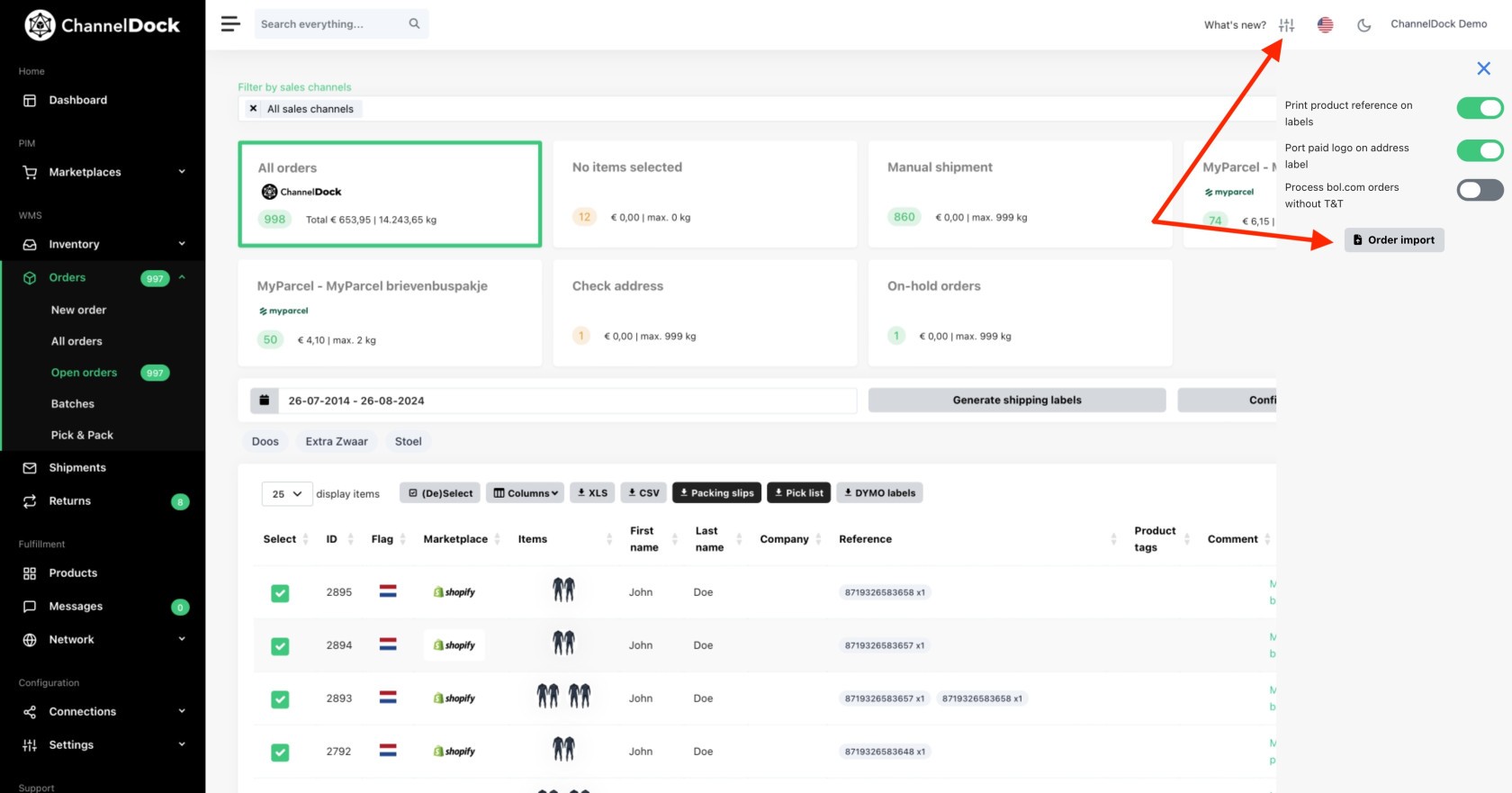
Task: Click the Returns arrows icon
Action: (x=30, y=501)
